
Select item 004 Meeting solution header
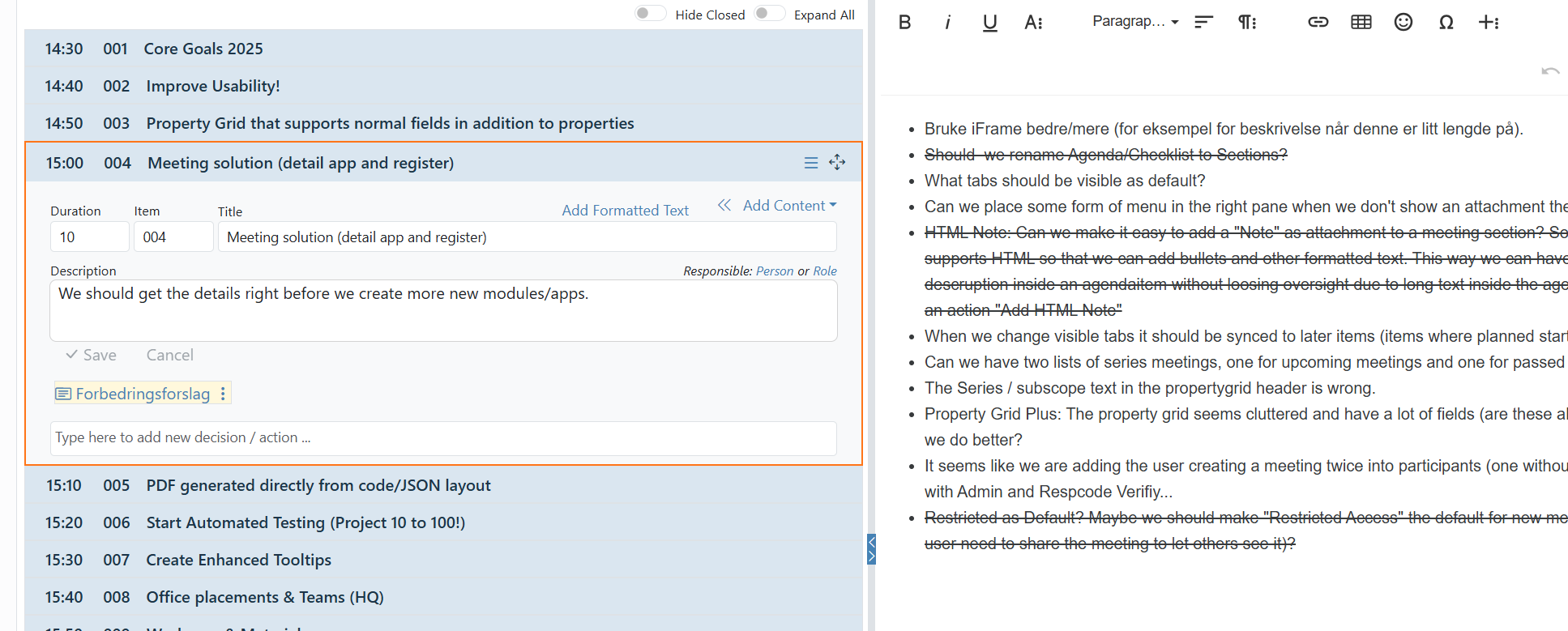[443, 163]
